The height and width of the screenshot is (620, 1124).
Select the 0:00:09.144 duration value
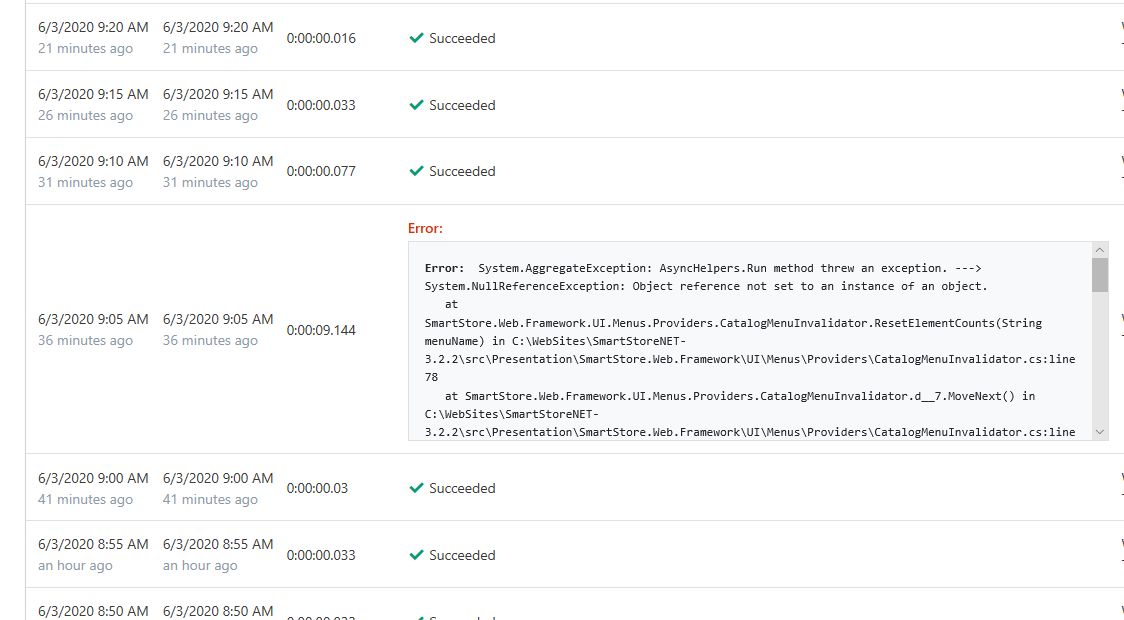coord(320,330)
